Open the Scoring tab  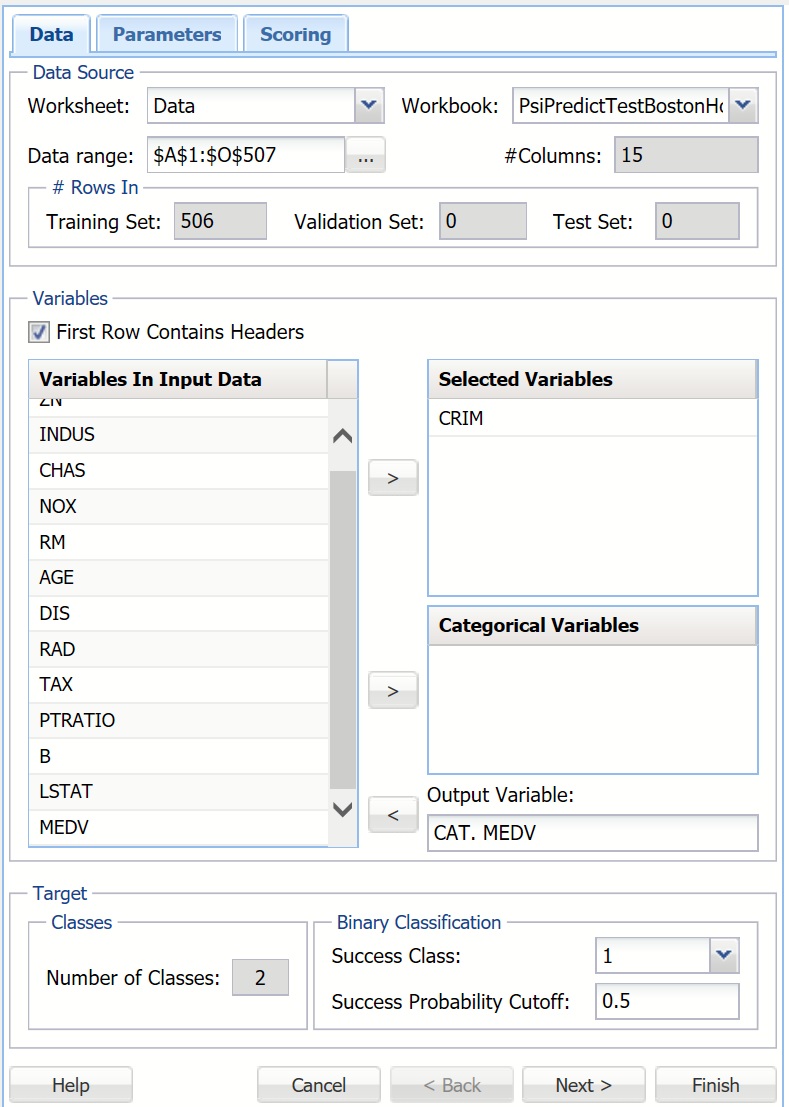point(295,34)
